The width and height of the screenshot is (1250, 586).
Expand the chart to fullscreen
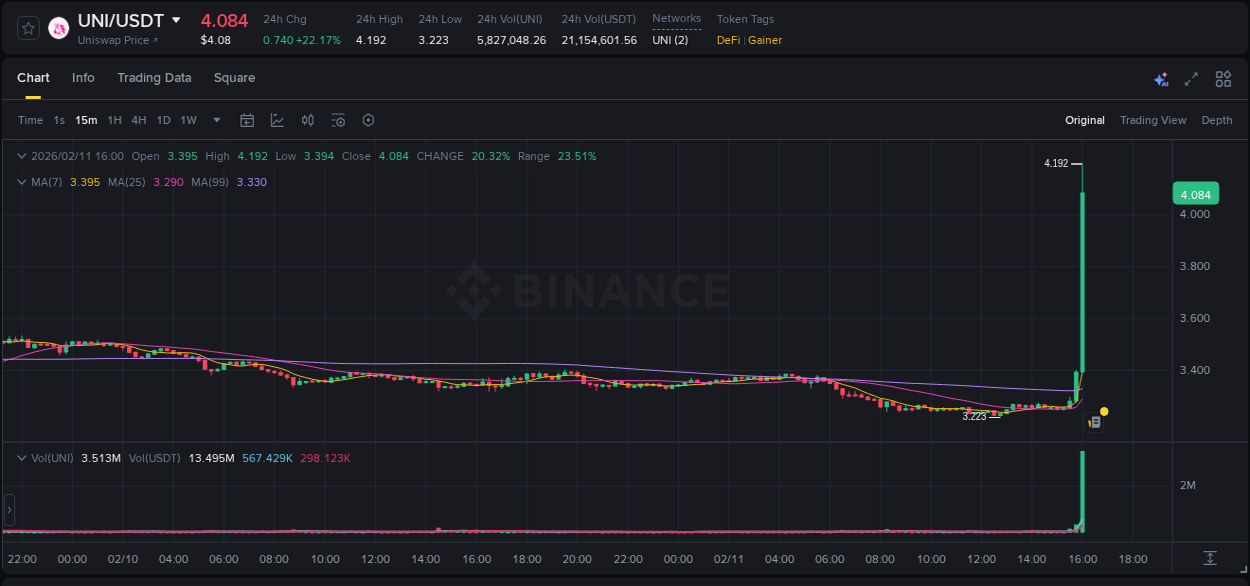pyautogui.click(x=1189, y=78)
